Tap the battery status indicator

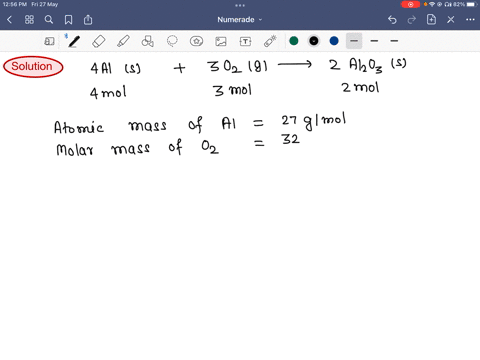coord(464,4)
